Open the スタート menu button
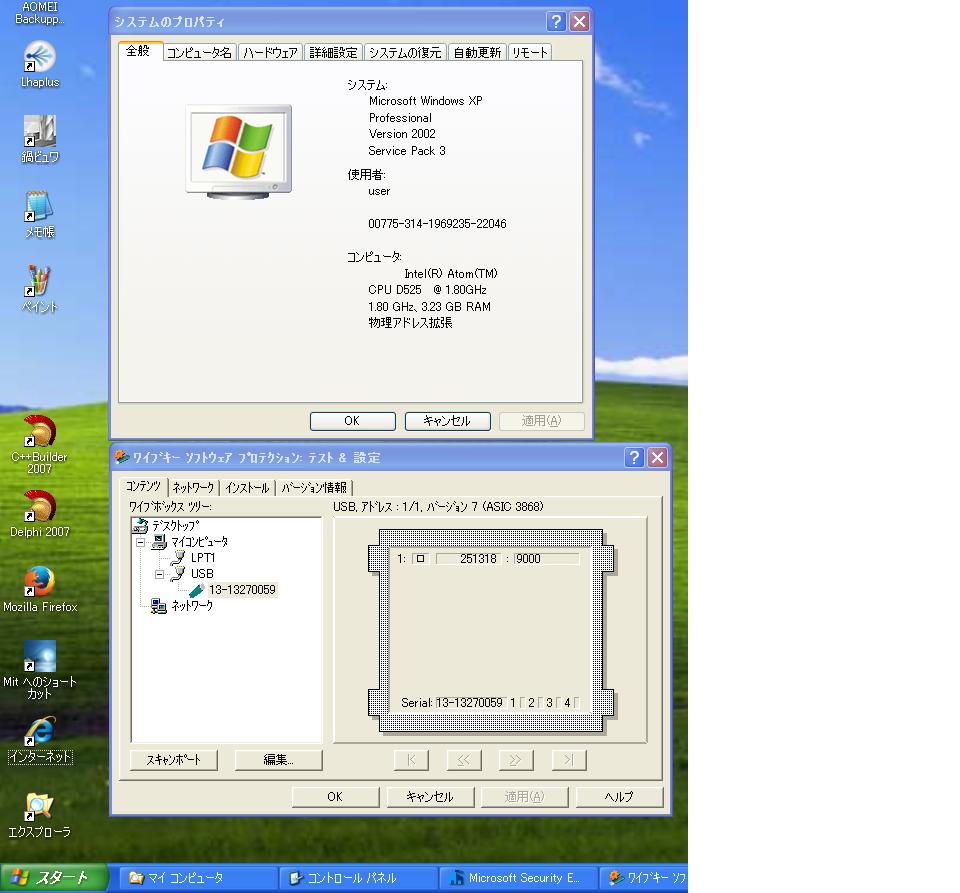 54,878
